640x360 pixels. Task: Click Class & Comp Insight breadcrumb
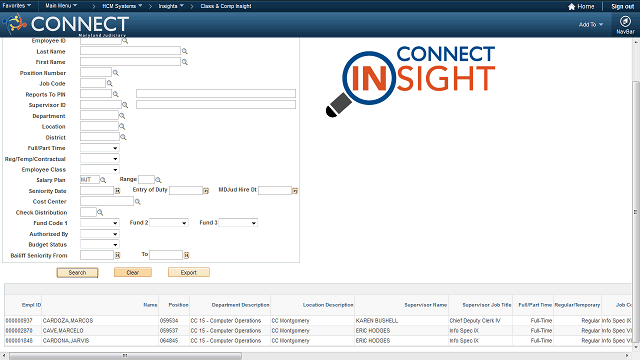(226, 6)
